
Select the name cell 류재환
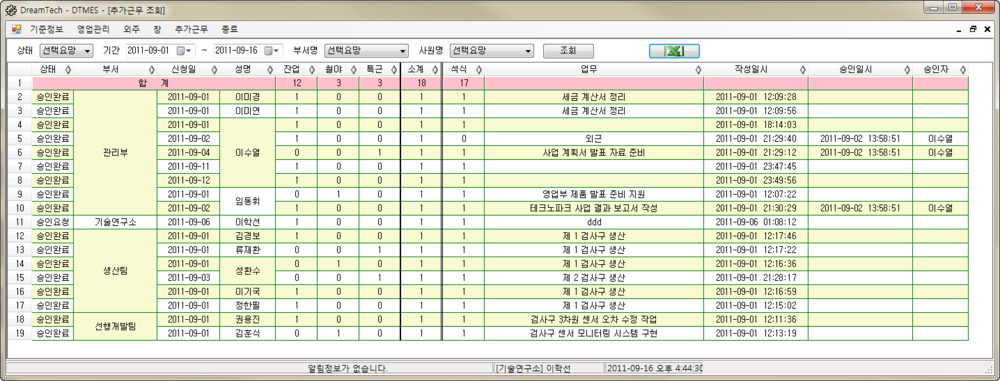point(247,250)
